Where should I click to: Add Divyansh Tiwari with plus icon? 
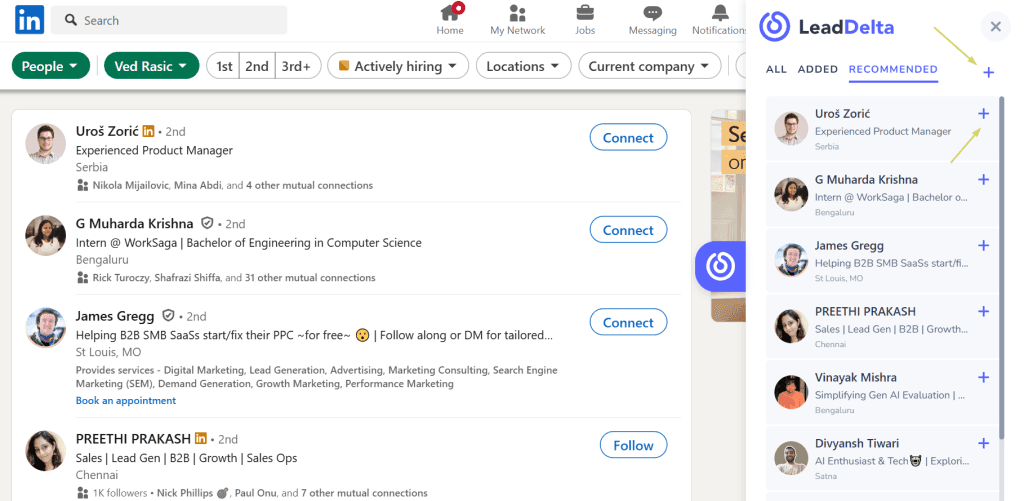pyautogui.click(x=983, y=444)
